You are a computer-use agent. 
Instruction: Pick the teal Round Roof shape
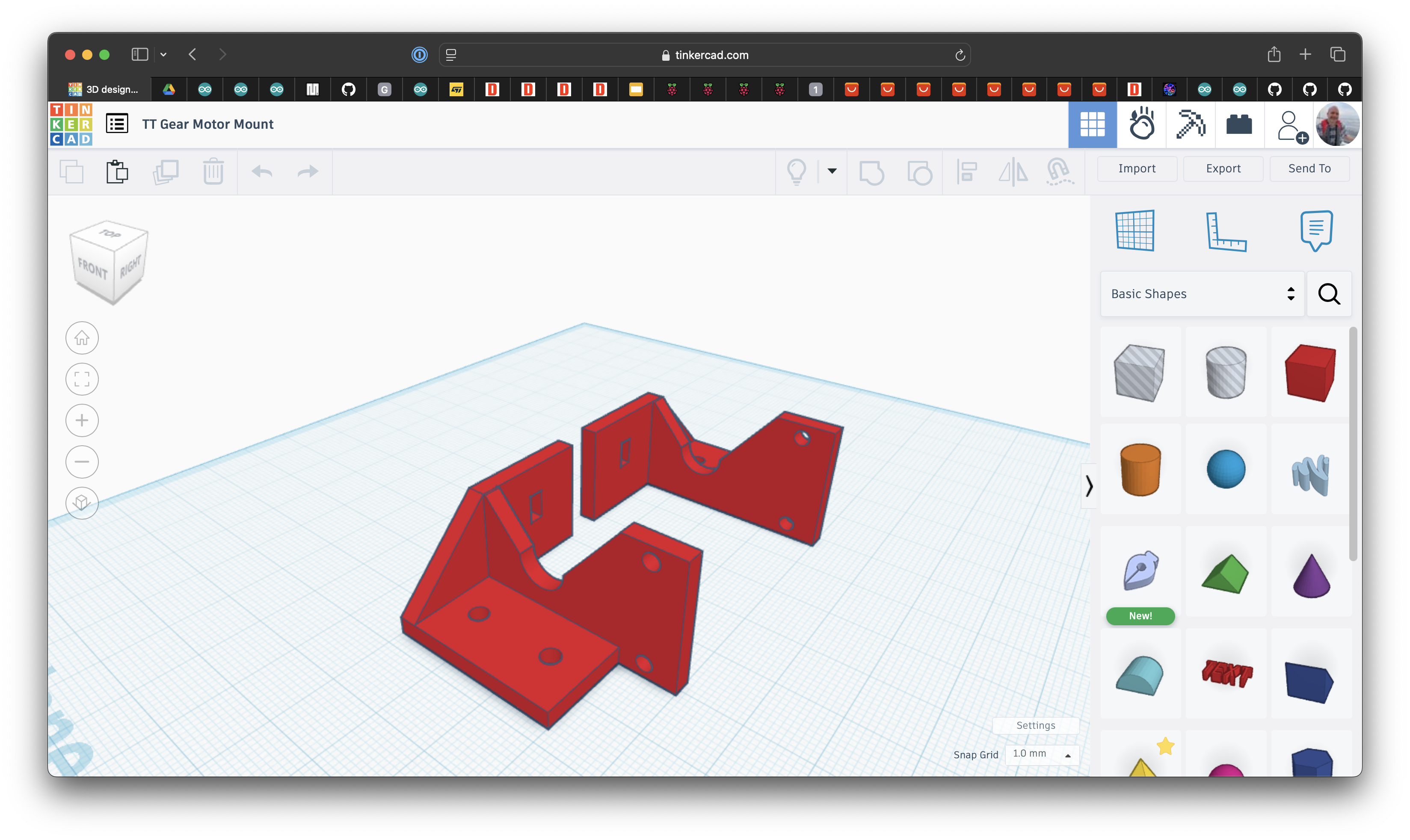(x=1140, y=675)
